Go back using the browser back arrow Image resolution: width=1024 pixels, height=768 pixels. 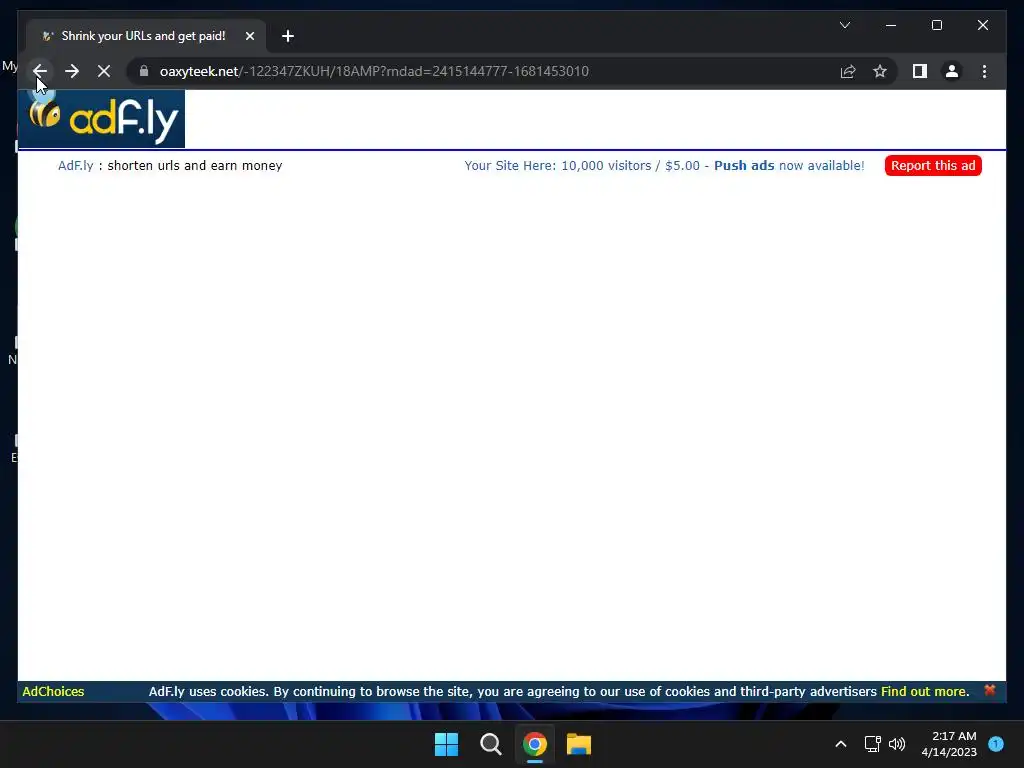pyautogui.click(x=40, y=71)
